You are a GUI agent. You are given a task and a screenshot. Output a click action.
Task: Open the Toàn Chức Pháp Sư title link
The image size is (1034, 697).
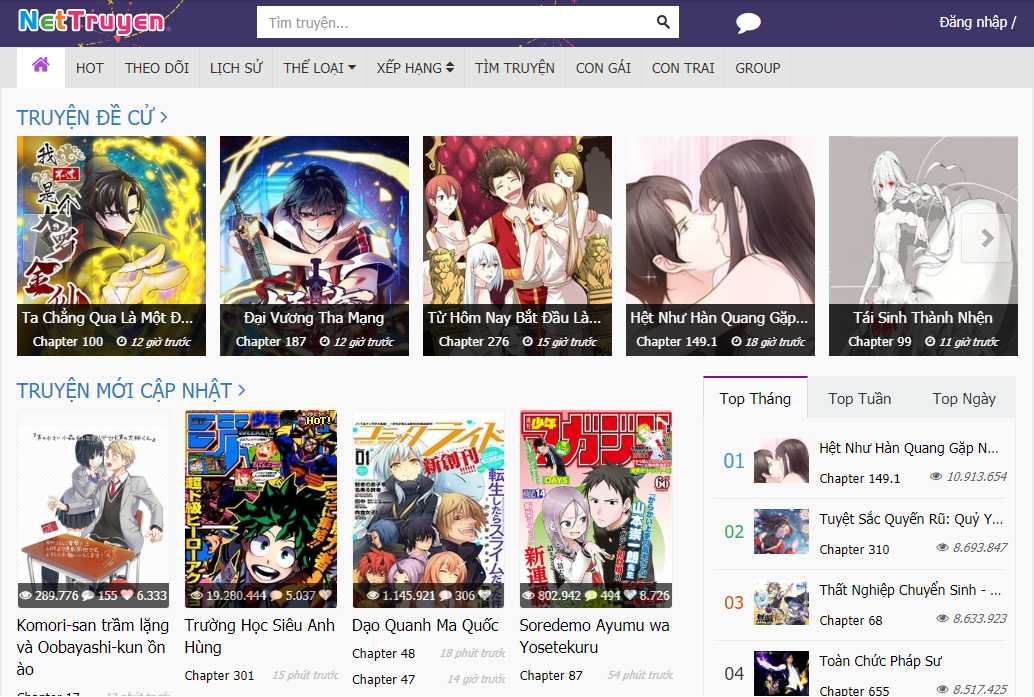click(880, 661)
